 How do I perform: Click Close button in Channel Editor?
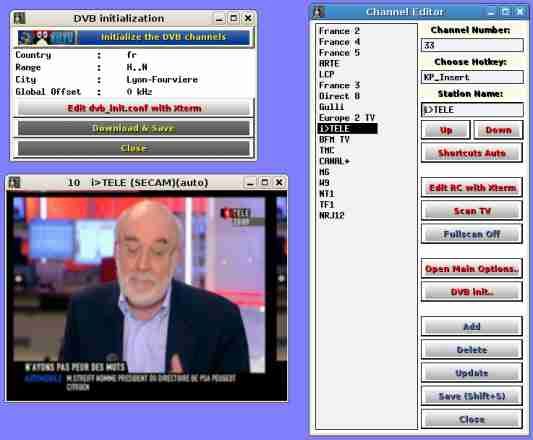472,419
